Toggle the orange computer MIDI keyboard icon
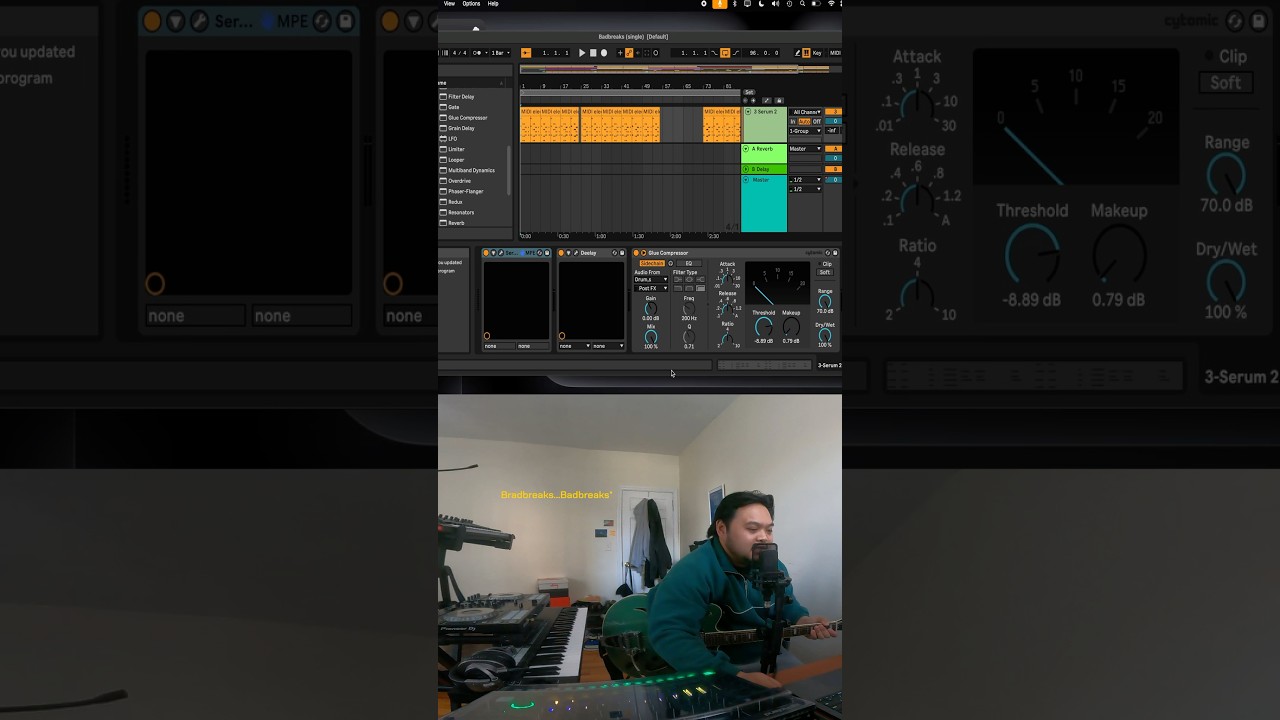The height and width of the screenshot is (720, 1280). click(806, 53)
